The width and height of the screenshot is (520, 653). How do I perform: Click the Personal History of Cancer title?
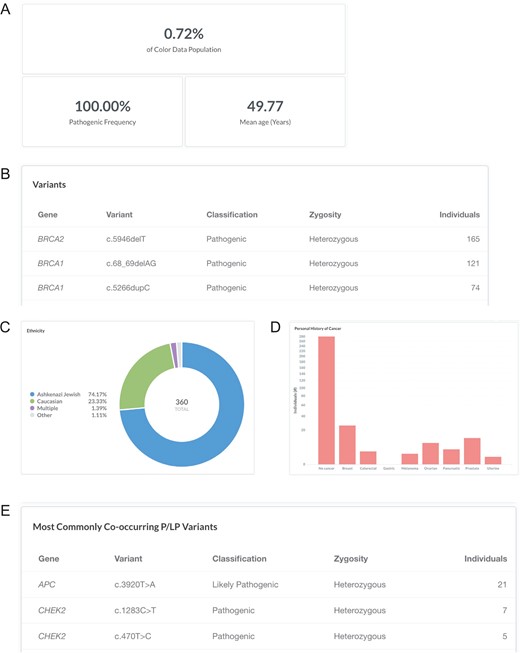(318, 329)
